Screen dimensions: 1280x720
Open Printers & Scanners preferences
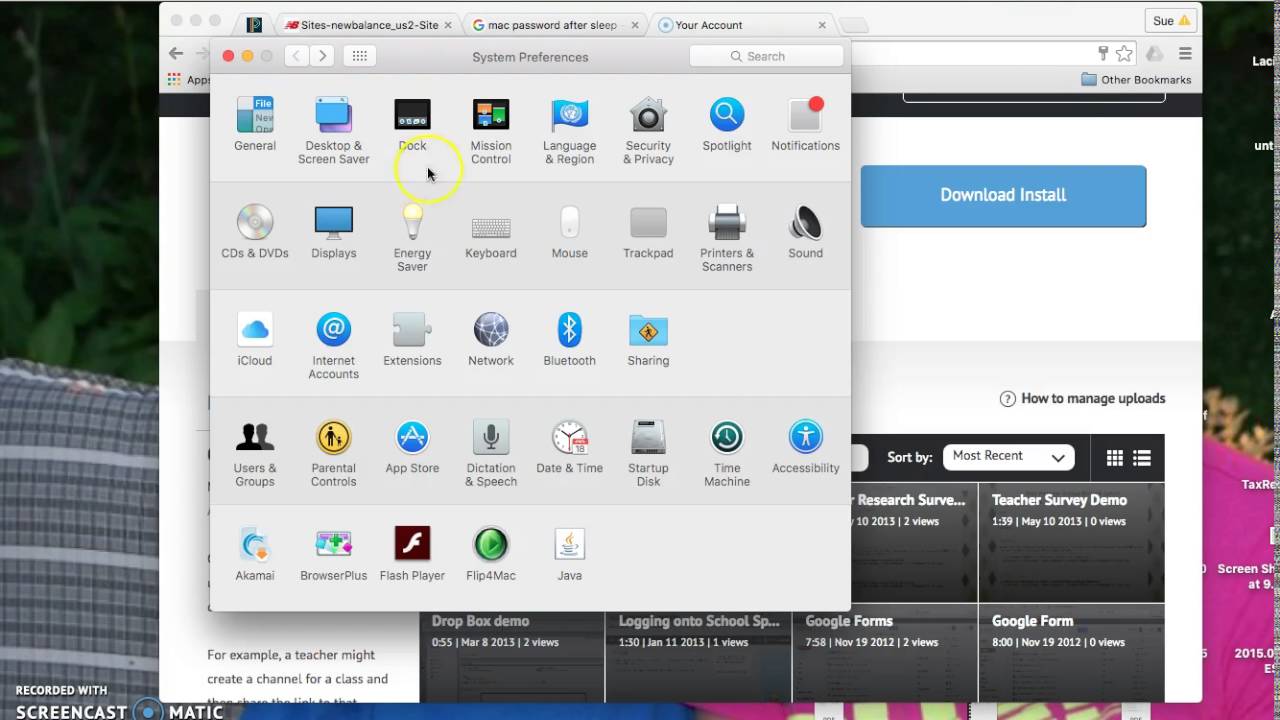(727, 238)
